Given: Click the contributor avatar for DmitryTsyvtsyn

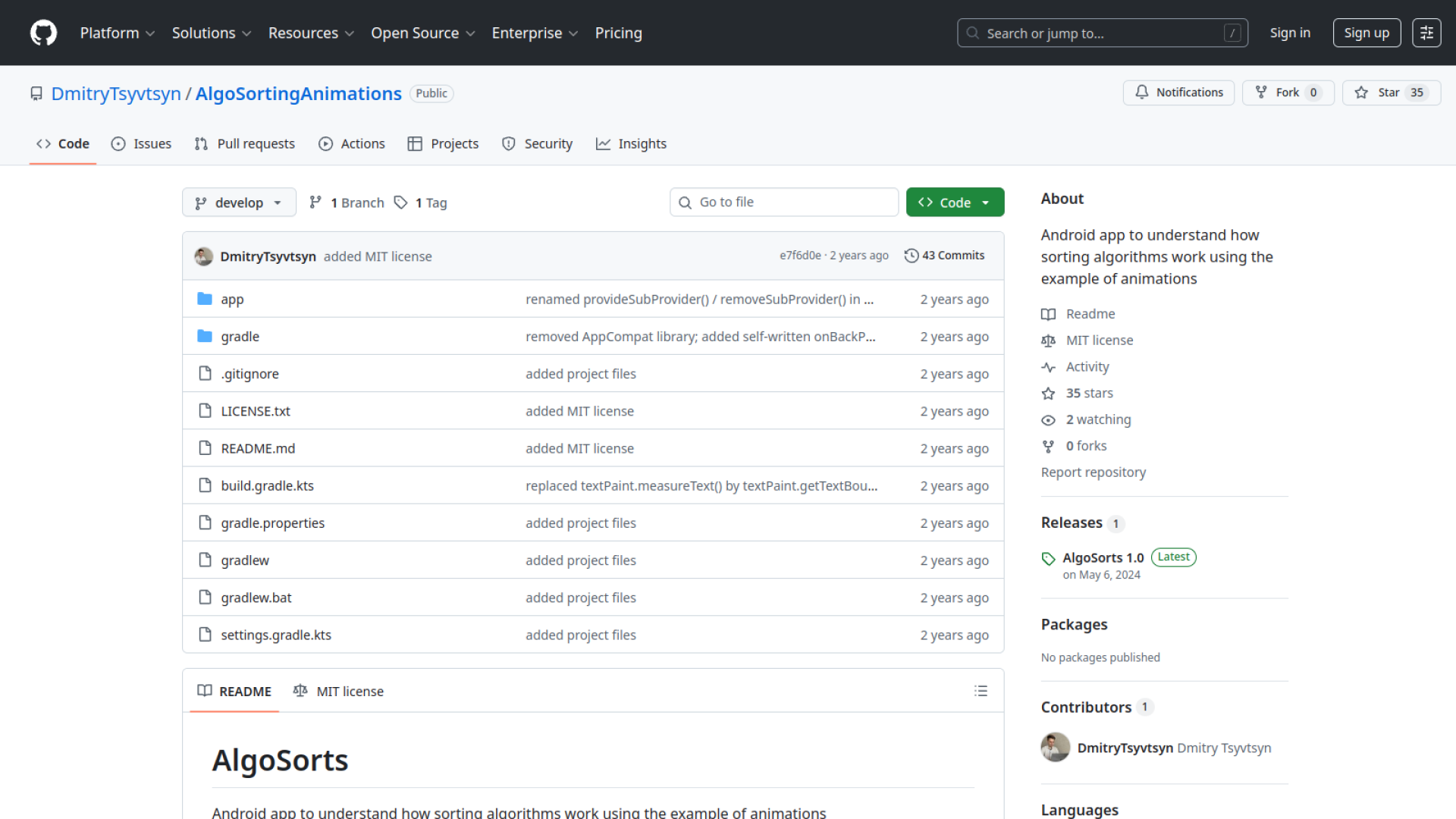Looking at the screenshot, I should 1055,747.
